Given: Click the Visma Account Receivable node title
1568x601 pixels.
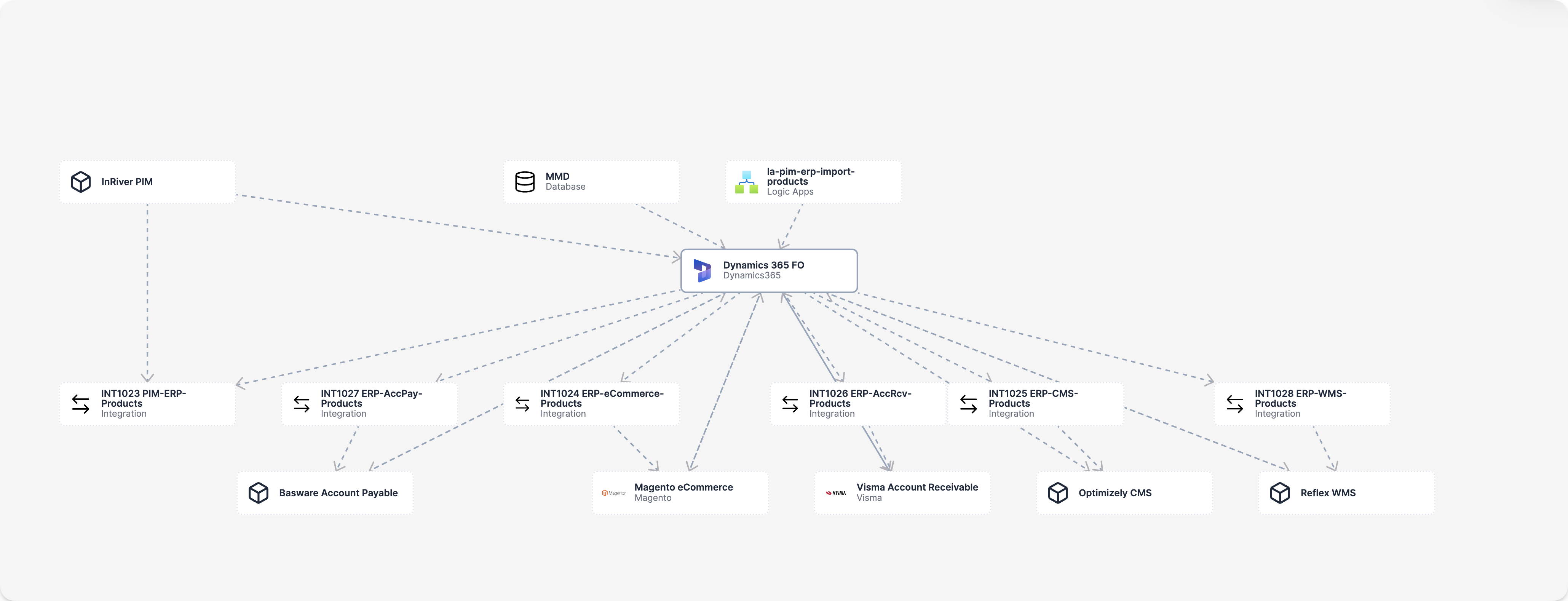Looking at the screenshot, I should (x=917, y=487).
